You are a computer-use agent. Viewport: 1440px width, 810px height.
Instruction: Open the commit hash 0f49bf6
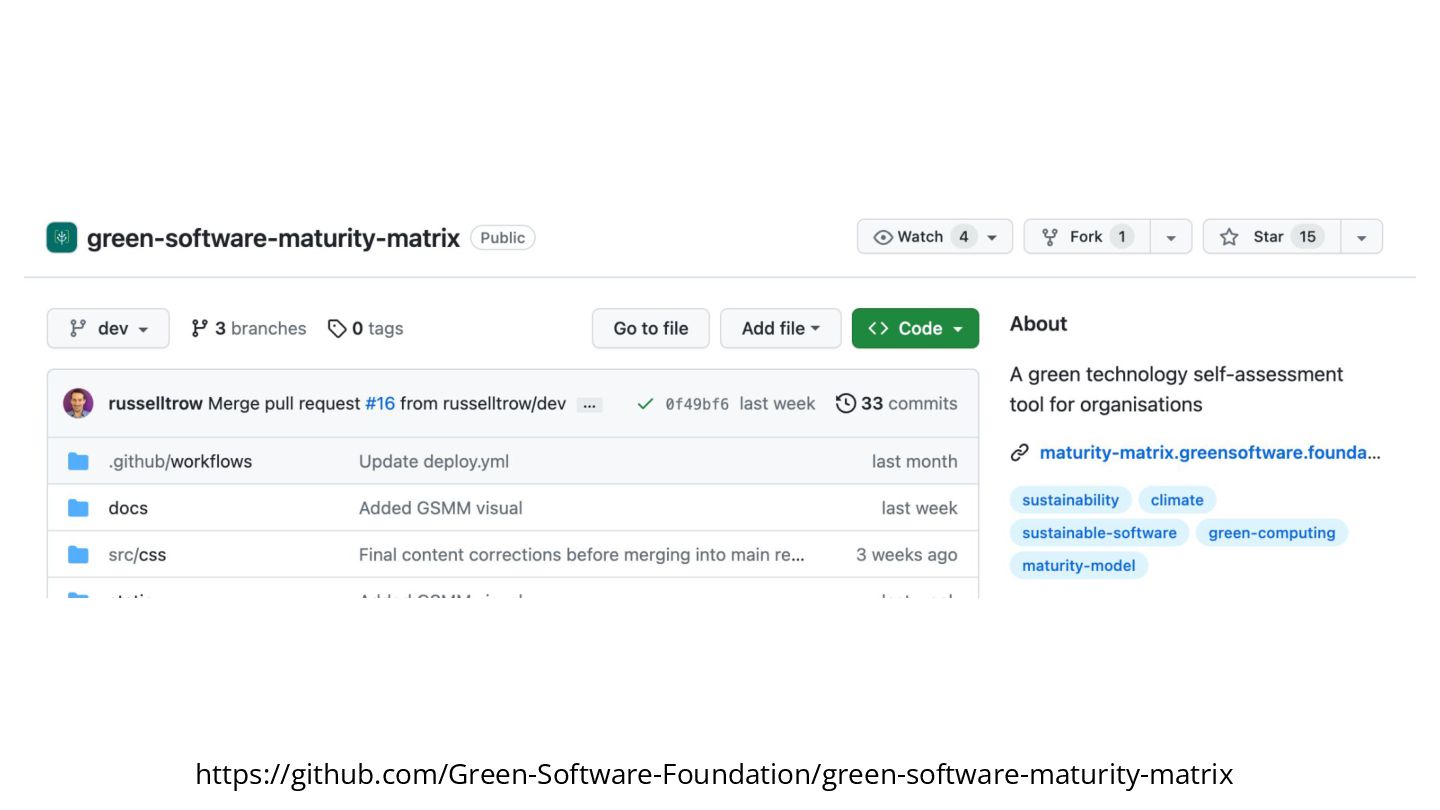[x=697, y=404]
